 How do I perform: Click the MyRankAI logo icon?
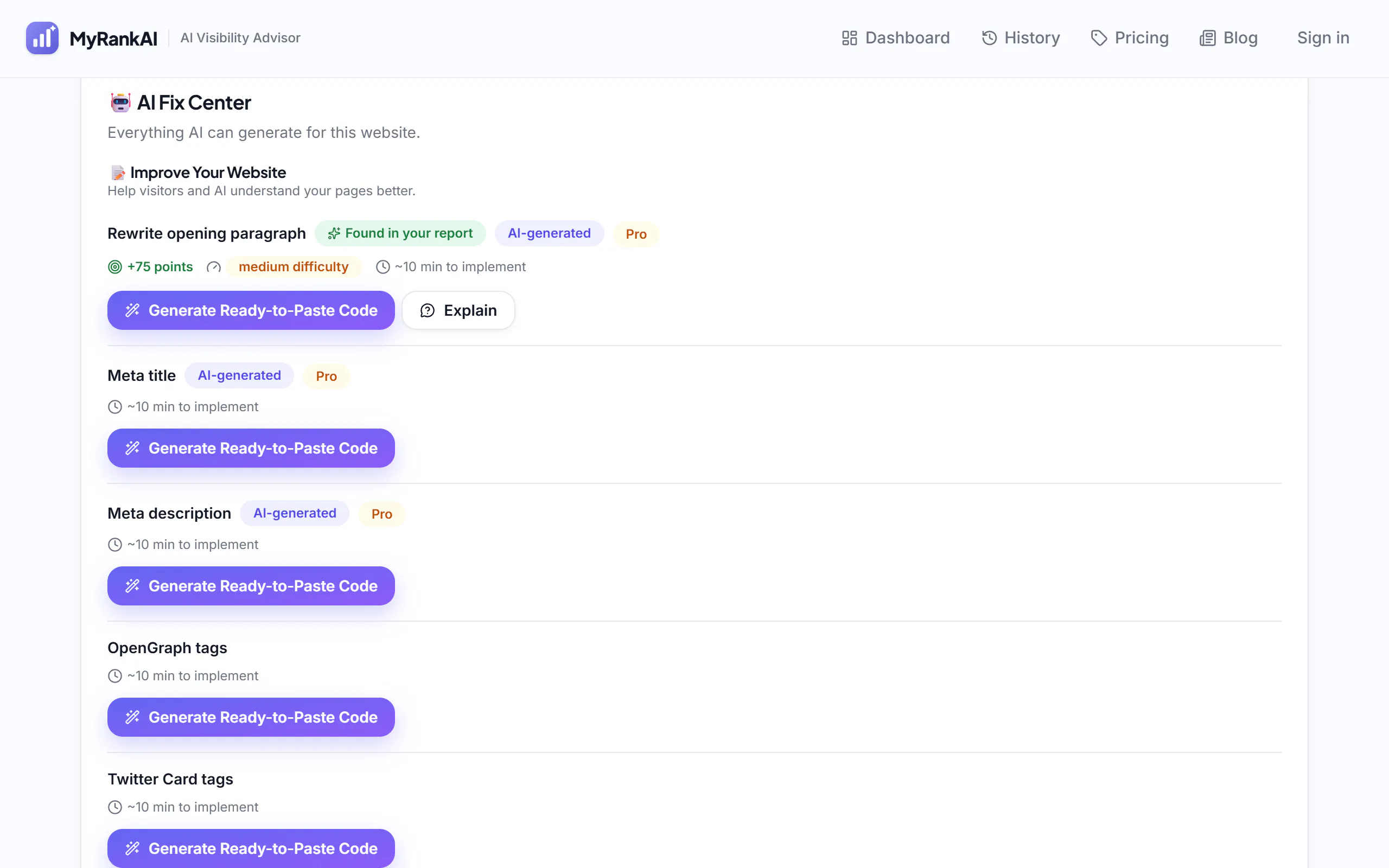pyautogui.click(x=42, y=38)
